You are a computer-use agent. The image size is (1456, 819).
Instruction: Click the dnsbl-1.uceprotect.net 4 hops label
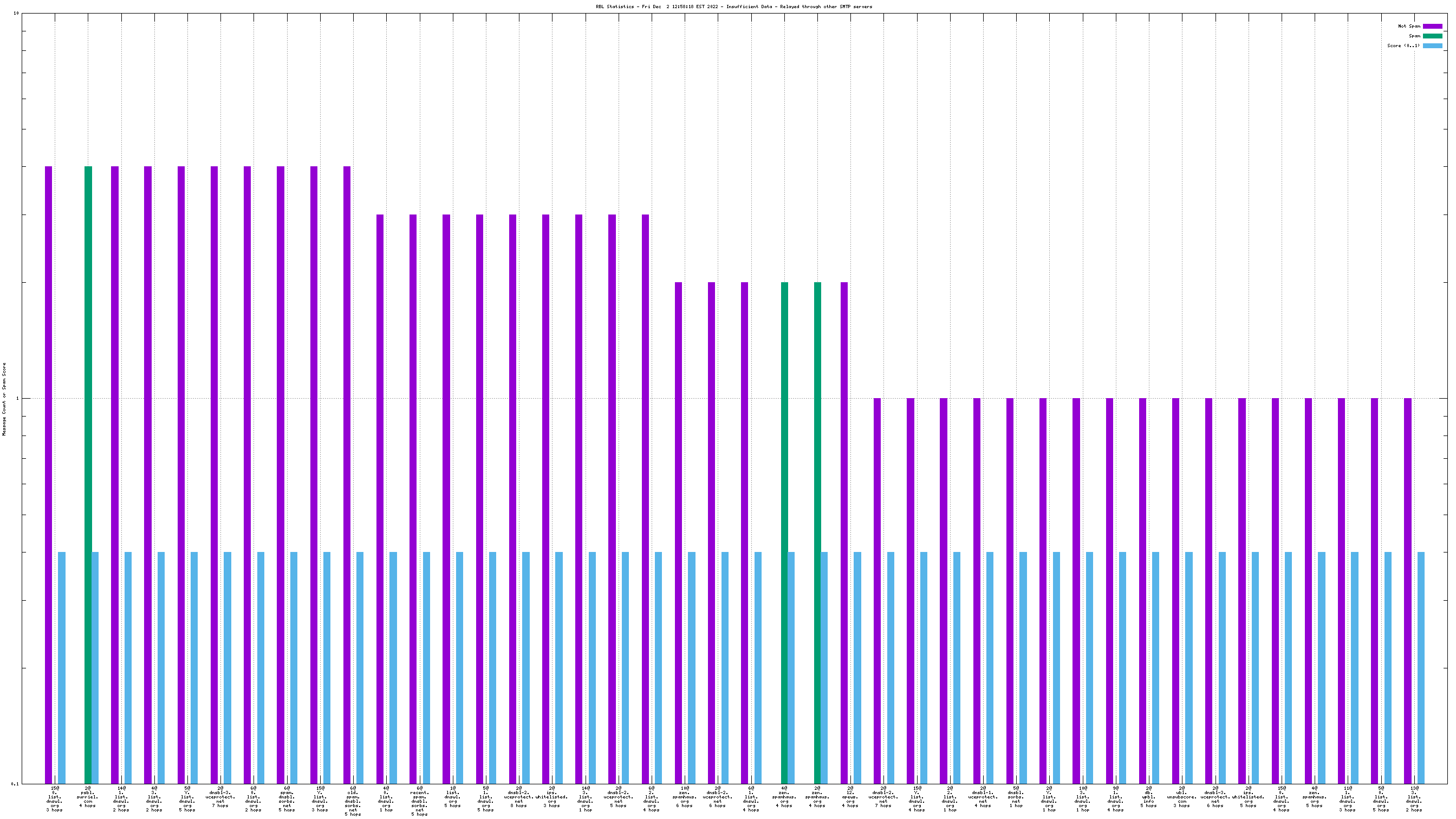tap(983, 797)
